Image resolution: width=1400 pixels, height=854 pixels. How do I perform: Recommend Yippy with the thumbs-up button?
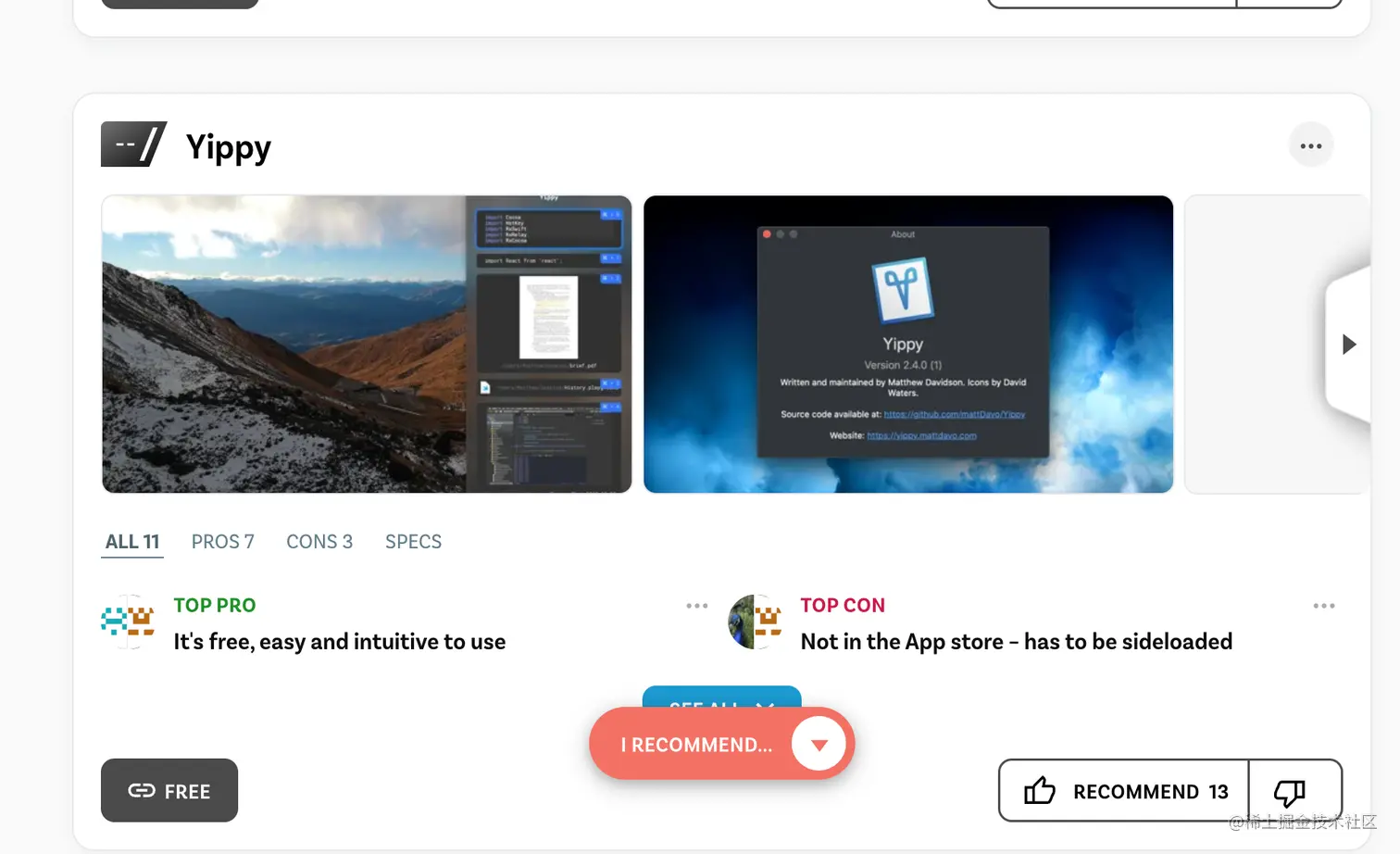pos(1124,791)
